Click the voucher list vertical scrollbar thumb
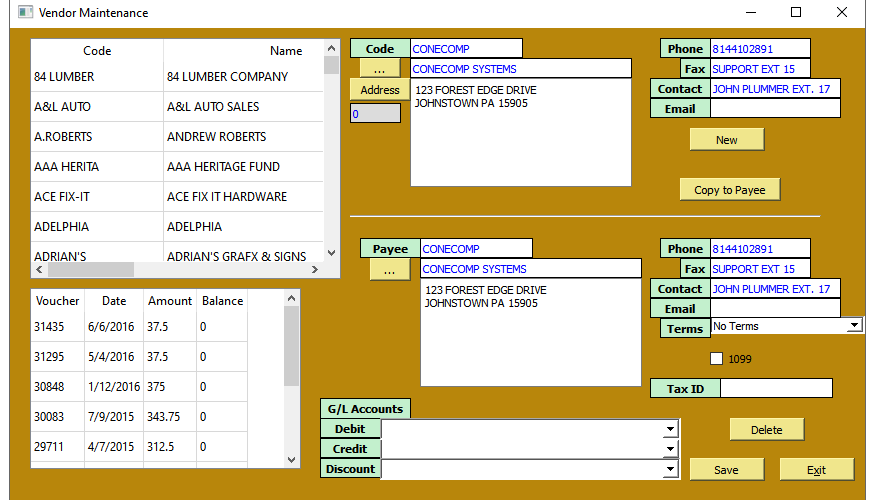This screenshot has height=500, width=875. 291,347
